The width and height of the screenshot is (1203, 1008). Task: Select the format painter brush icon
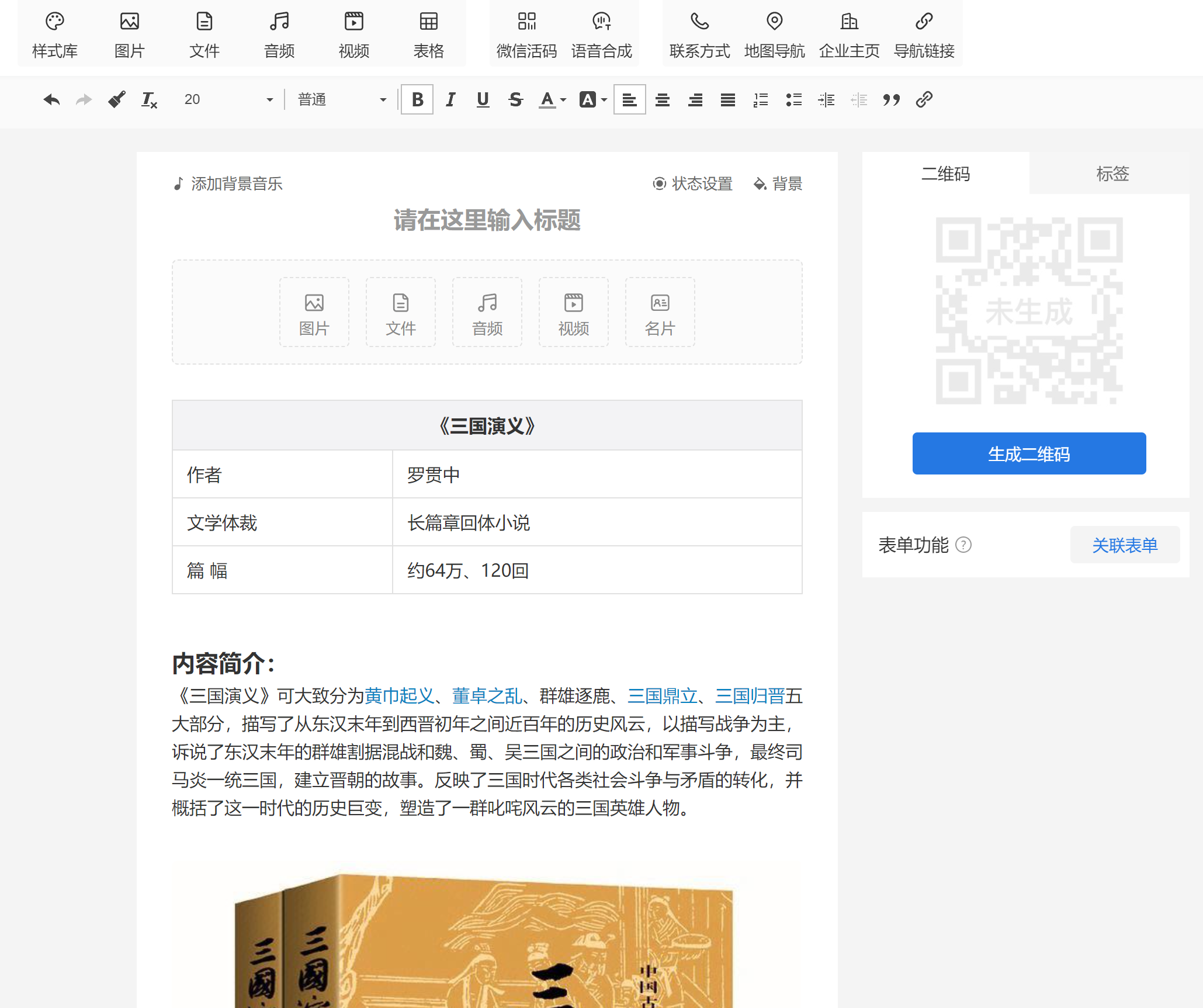[117, 100]
